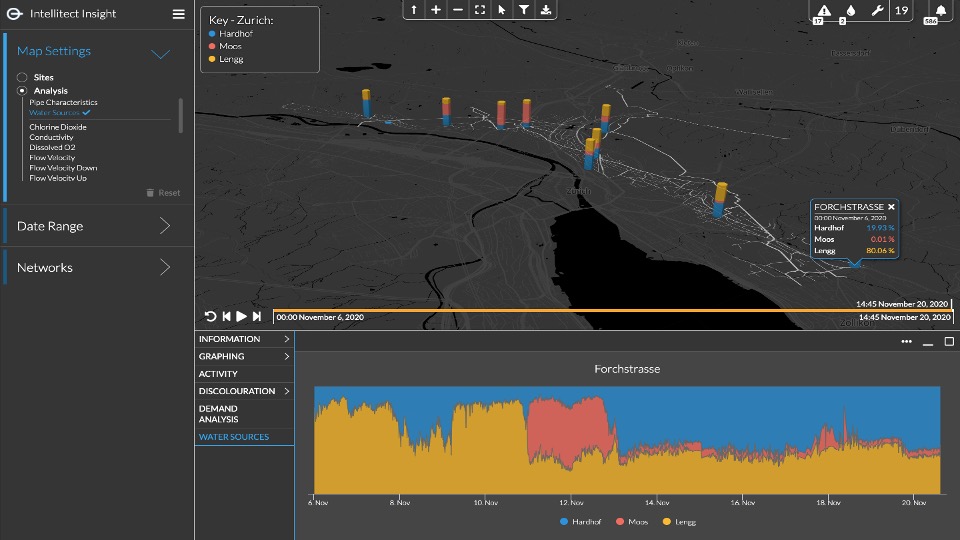Activate the fullscreen map icon
The image size is (960, 540).
(x=479, y=9)
